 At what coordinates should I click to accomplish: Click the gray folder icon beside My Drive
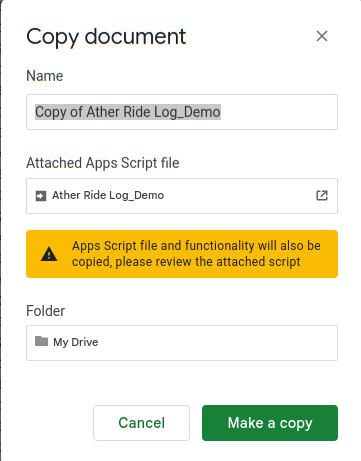[x=41, y=341]
